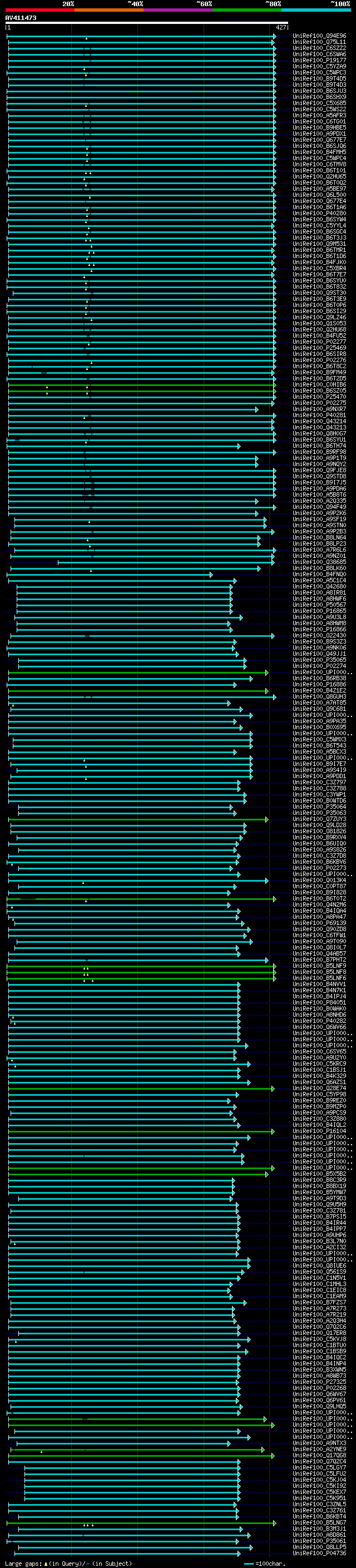356x1568 pixels.
Task: Select the UniRef100_P02277 label
Action: [x=319, y=342]
